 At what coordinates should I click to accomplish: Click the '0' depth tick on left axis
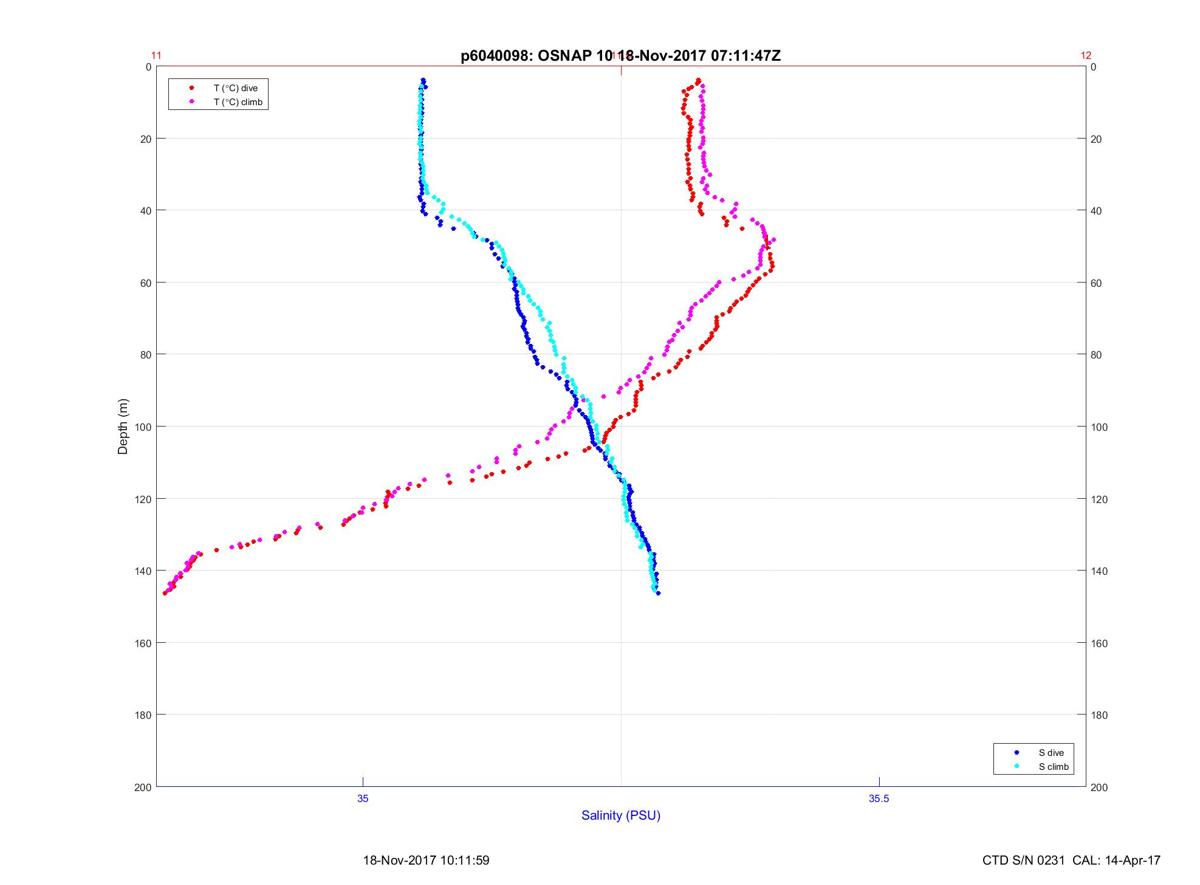pos(148,67)
